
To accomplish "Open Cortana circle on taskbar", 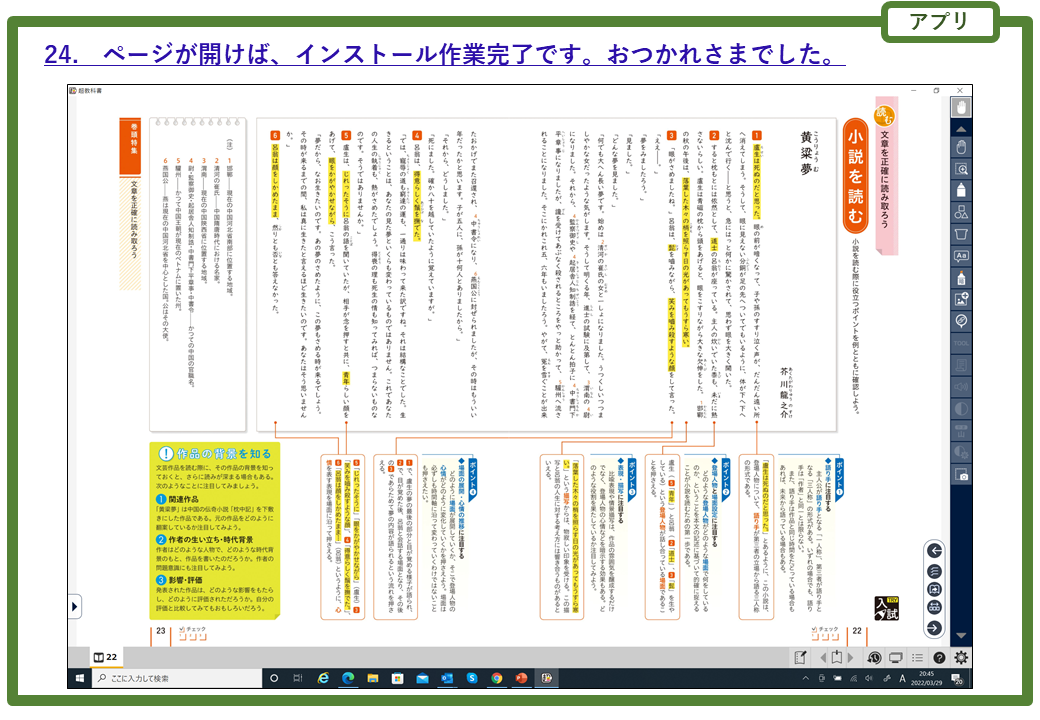I will [x=274, y=678].
